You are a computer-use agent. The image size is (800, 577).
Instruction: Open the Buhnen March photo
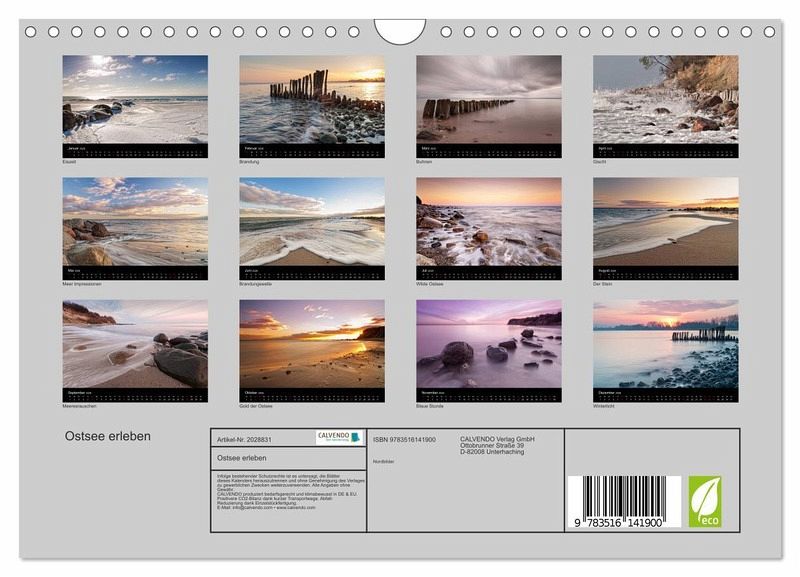(x=489, y=100)
